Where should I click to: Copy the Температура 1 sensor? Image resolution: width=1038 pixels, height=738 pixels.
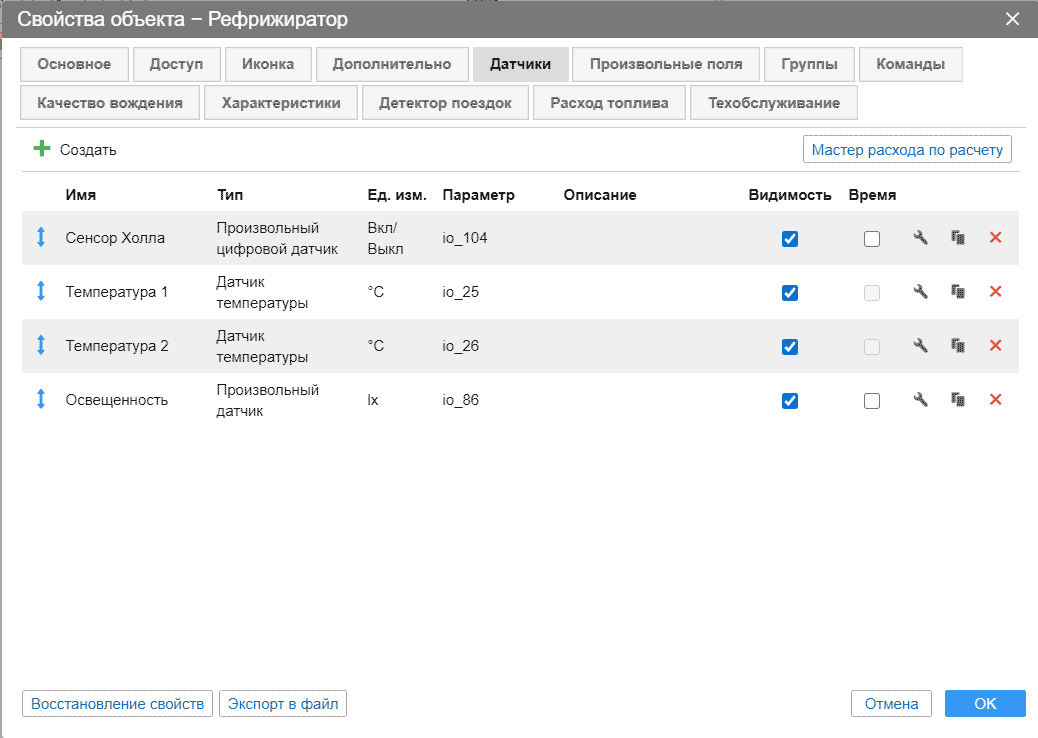958,292
